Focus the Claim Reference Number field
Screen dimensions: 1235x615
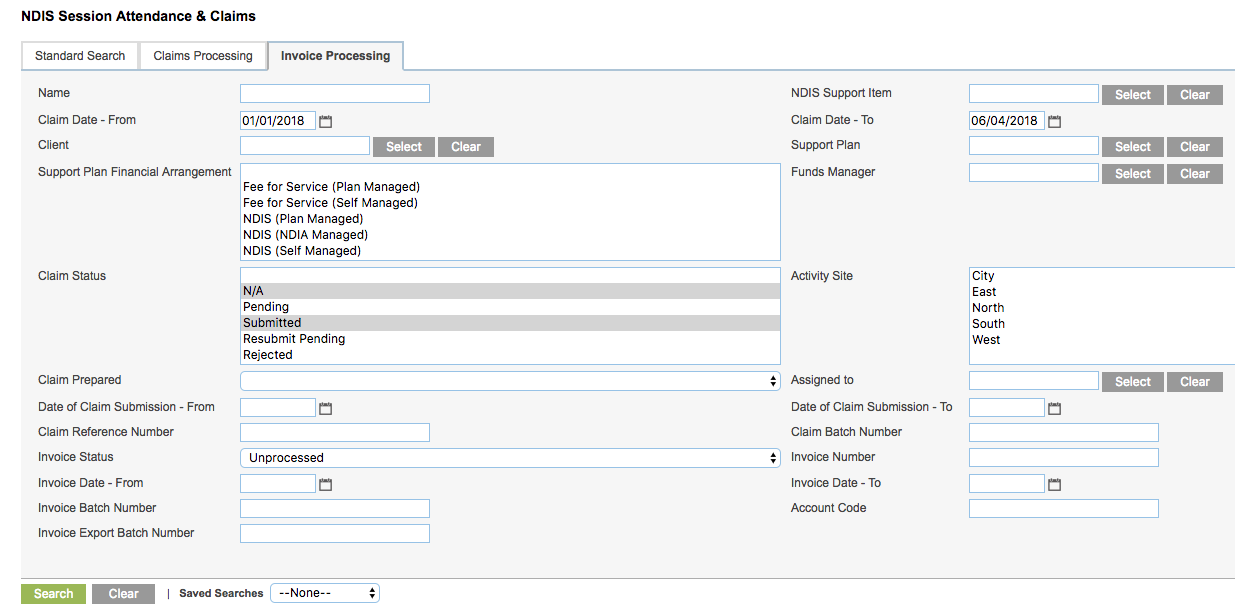pos(335,433)
